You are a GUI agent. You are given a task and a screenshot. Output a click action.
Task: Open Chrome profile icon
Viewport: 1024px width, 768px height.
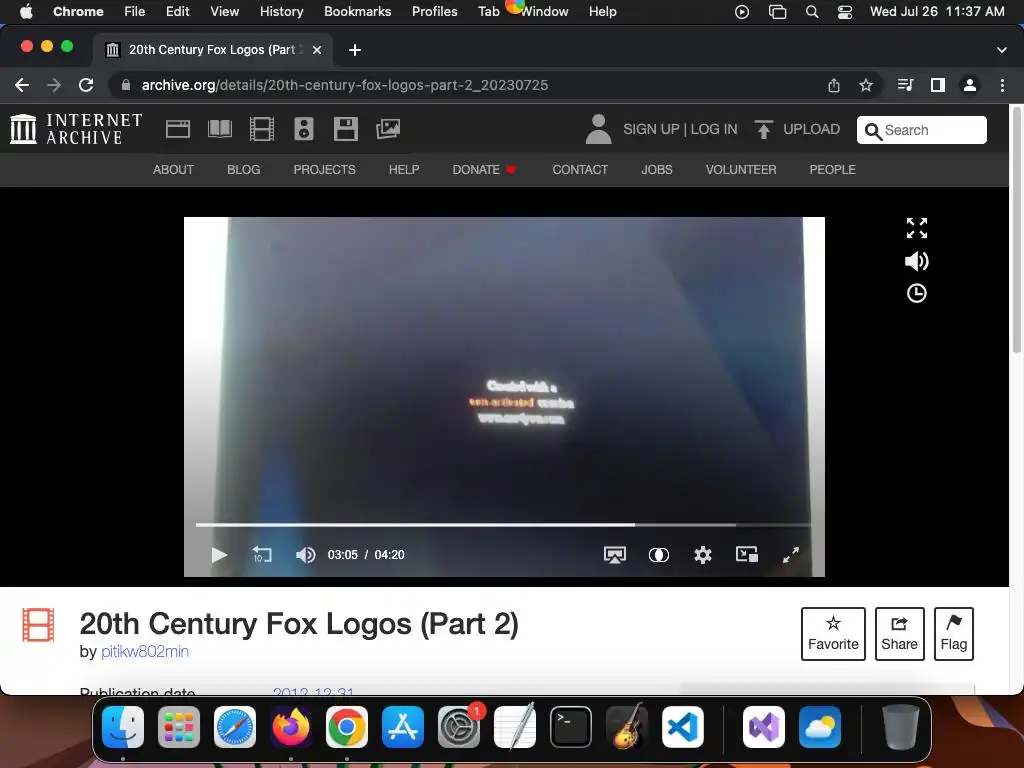(970, 85)
